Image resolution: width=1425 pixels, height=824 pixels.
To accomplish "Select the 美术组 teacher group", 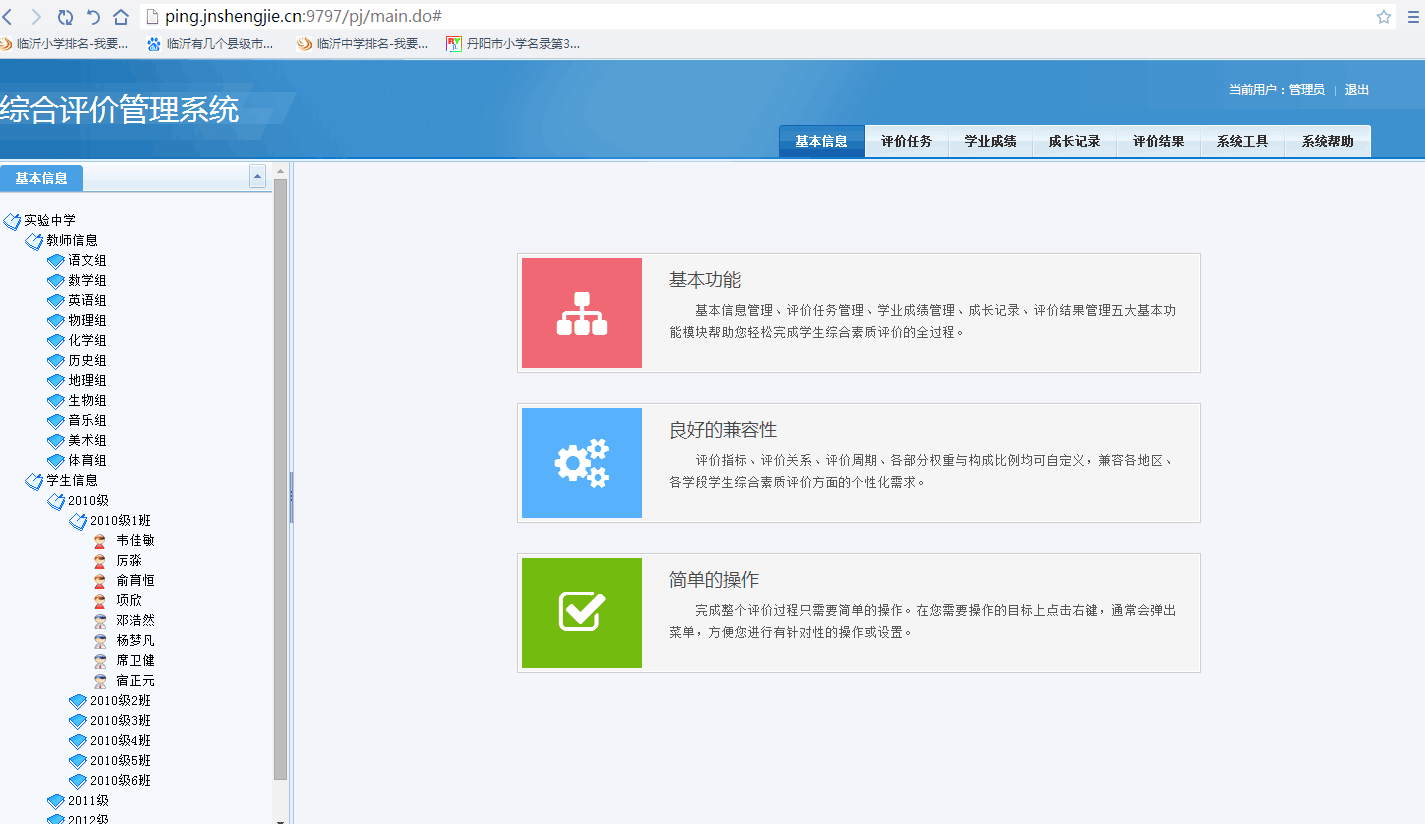I will coord(87,441).
